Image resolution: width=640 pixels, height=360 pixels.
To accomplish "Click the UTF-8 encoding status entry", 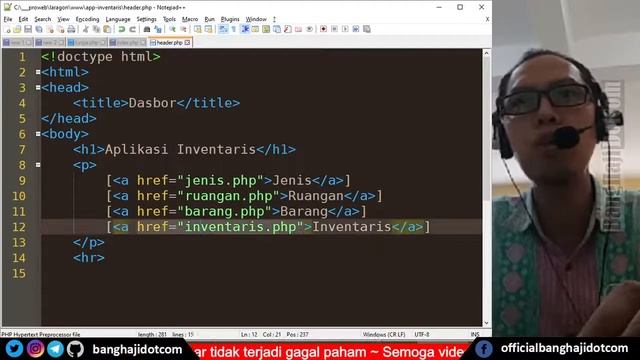I will click(x=422, y=334).
